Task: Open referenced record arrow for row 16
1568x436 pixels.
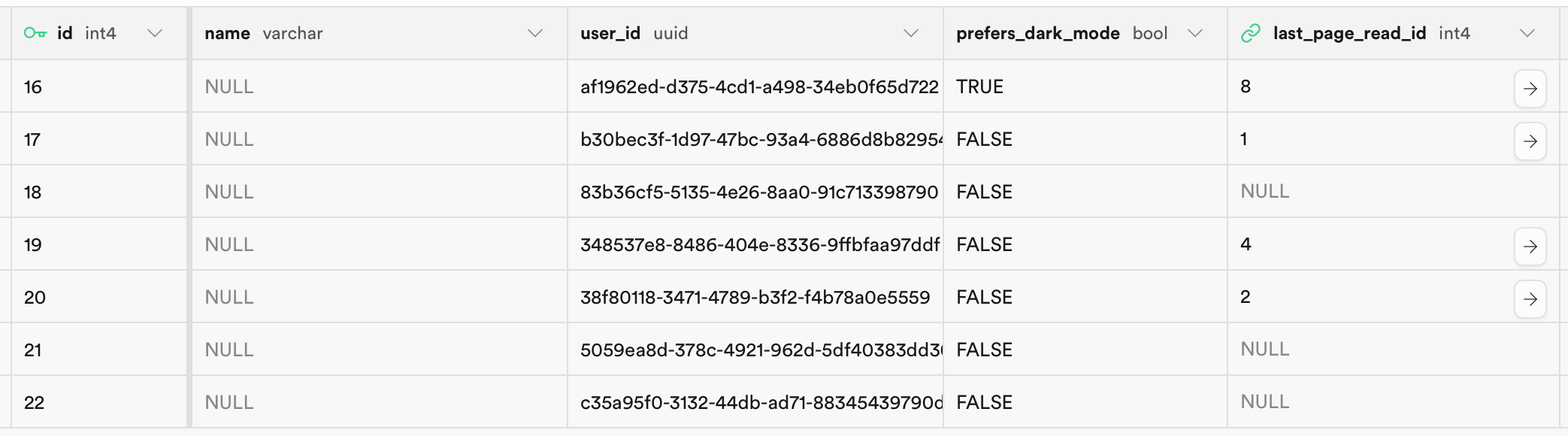Action: (1530, 89)
